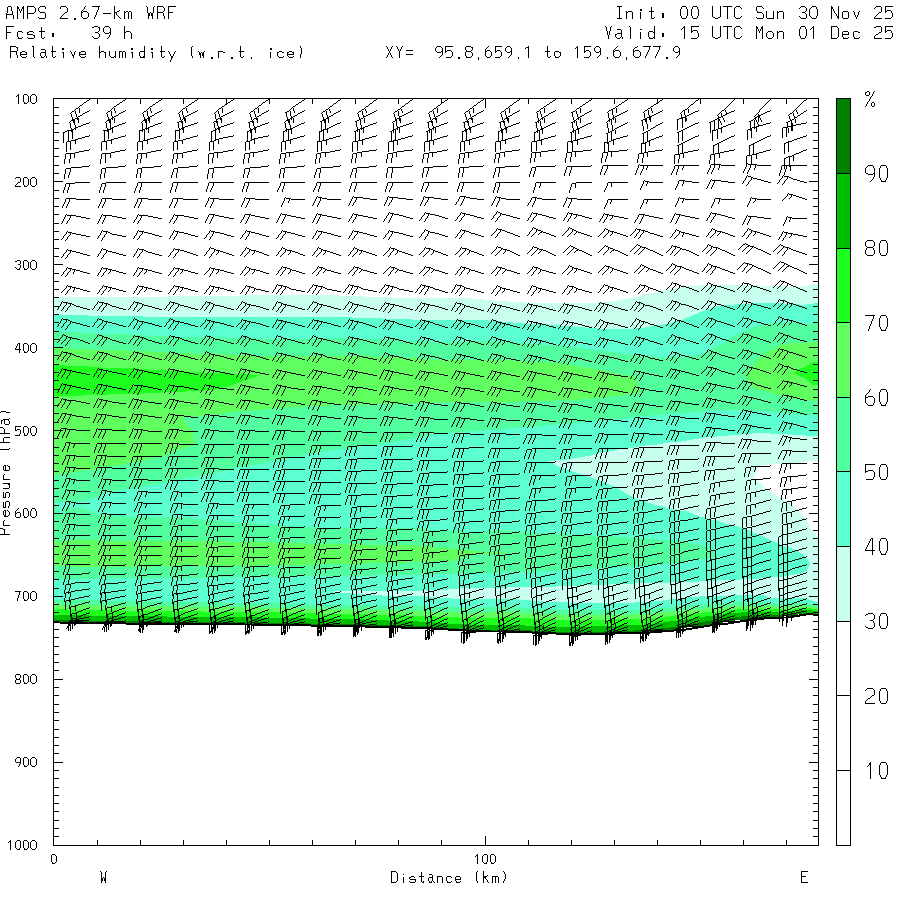The image size is (900, 900).
Task: Click the 'E' east endpoint label
Action: (x=804, y=878)
